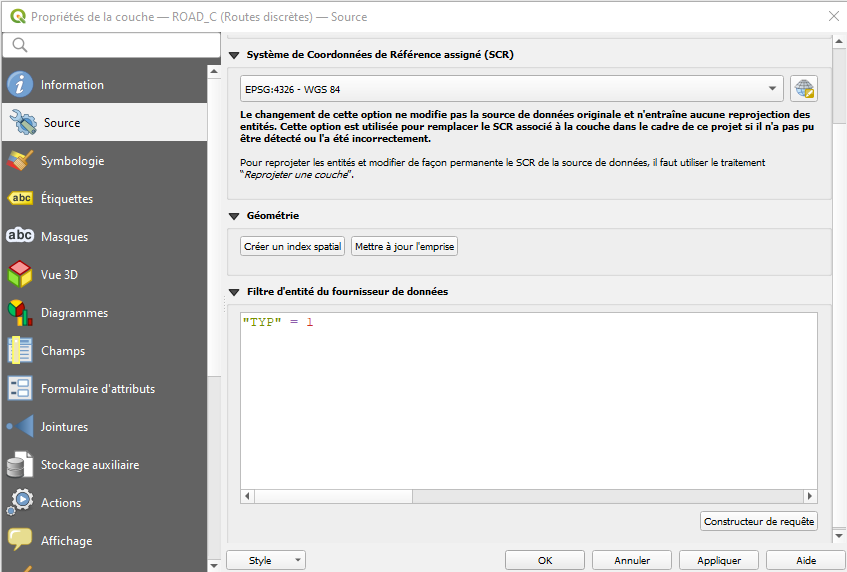847x572 pixels.
Task: Open the Stockage auxiliaire database icon
Action: 20,465
